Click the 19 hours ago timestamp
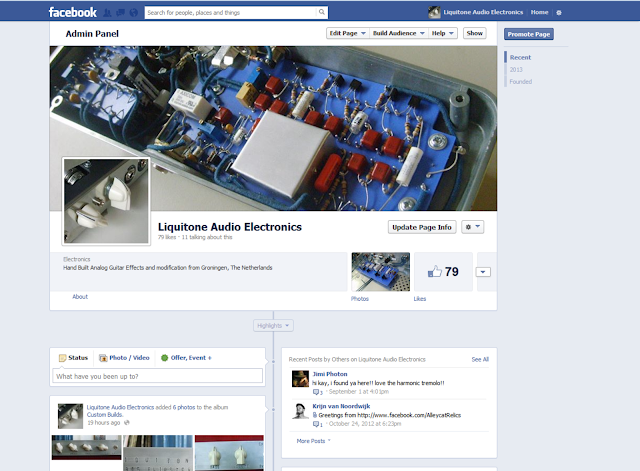This screenshot has width=640, height=471. 104,423
